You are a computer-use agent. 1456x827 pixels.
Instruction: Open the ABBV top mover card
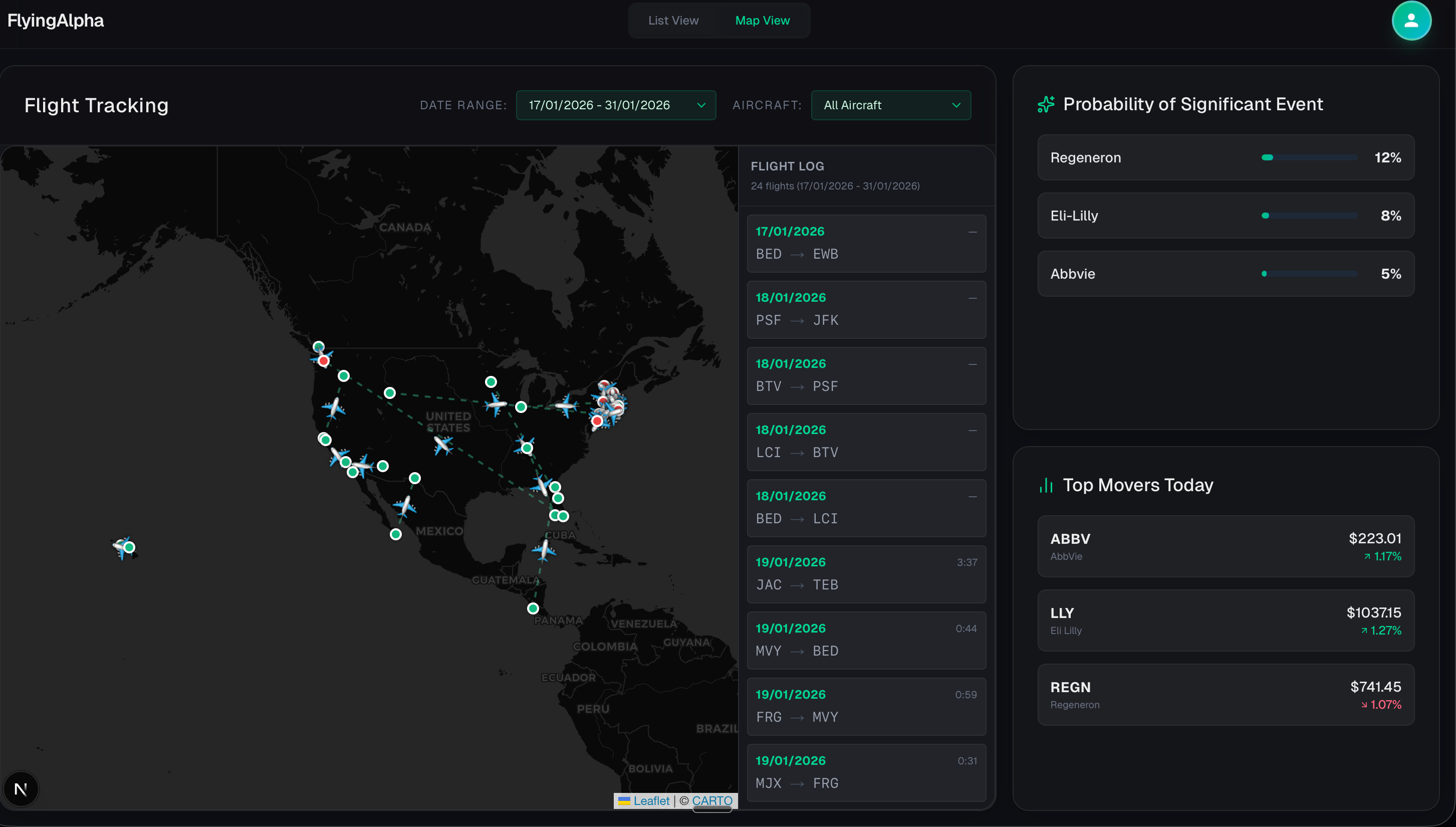coord(1225,546)
